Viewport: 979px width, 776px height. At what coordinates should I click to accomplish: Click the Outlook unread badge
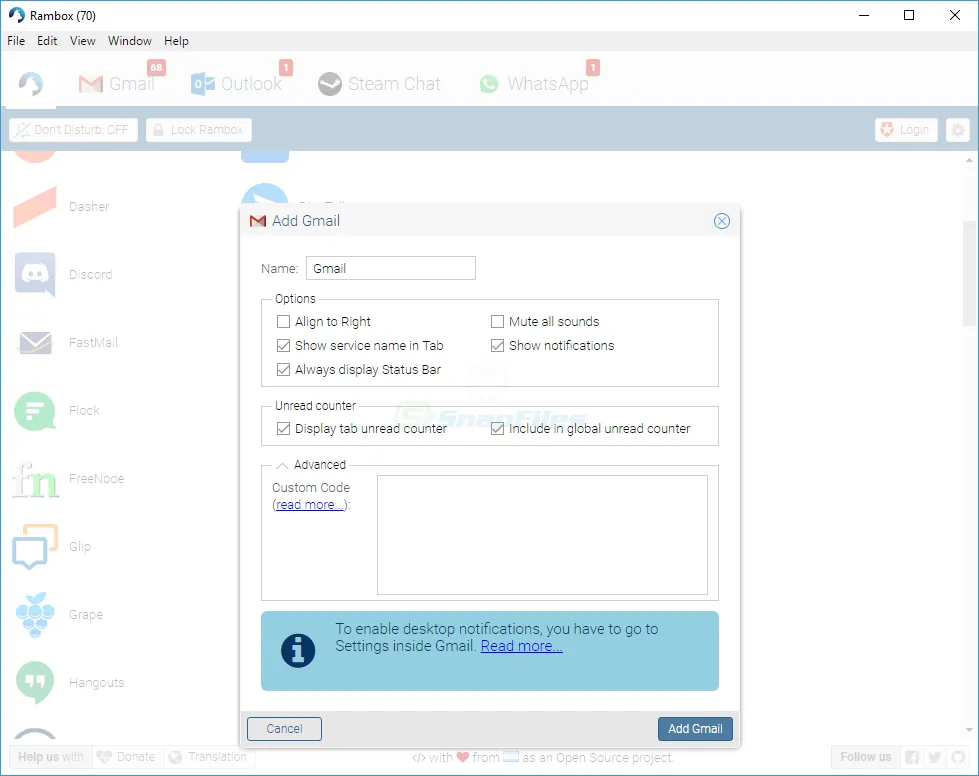click(286, 67)
